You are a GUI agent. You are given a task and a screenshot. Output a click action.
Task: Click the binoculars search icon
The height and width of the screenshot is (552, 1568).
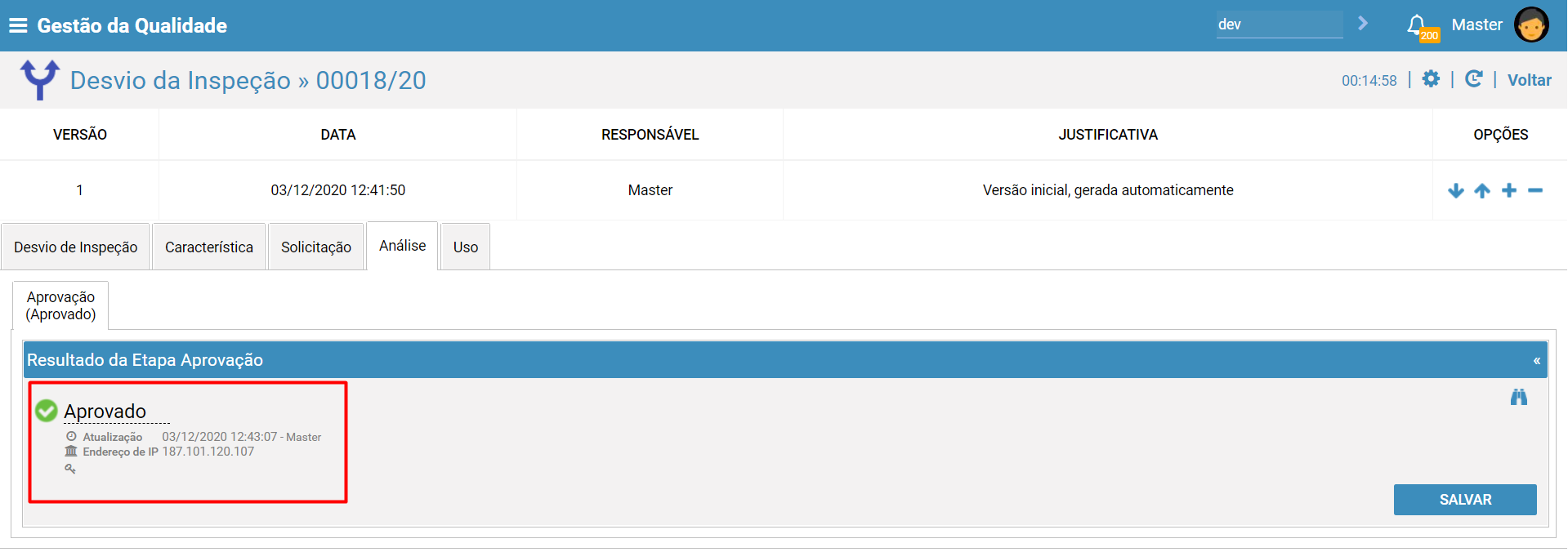pos(1519,398)
